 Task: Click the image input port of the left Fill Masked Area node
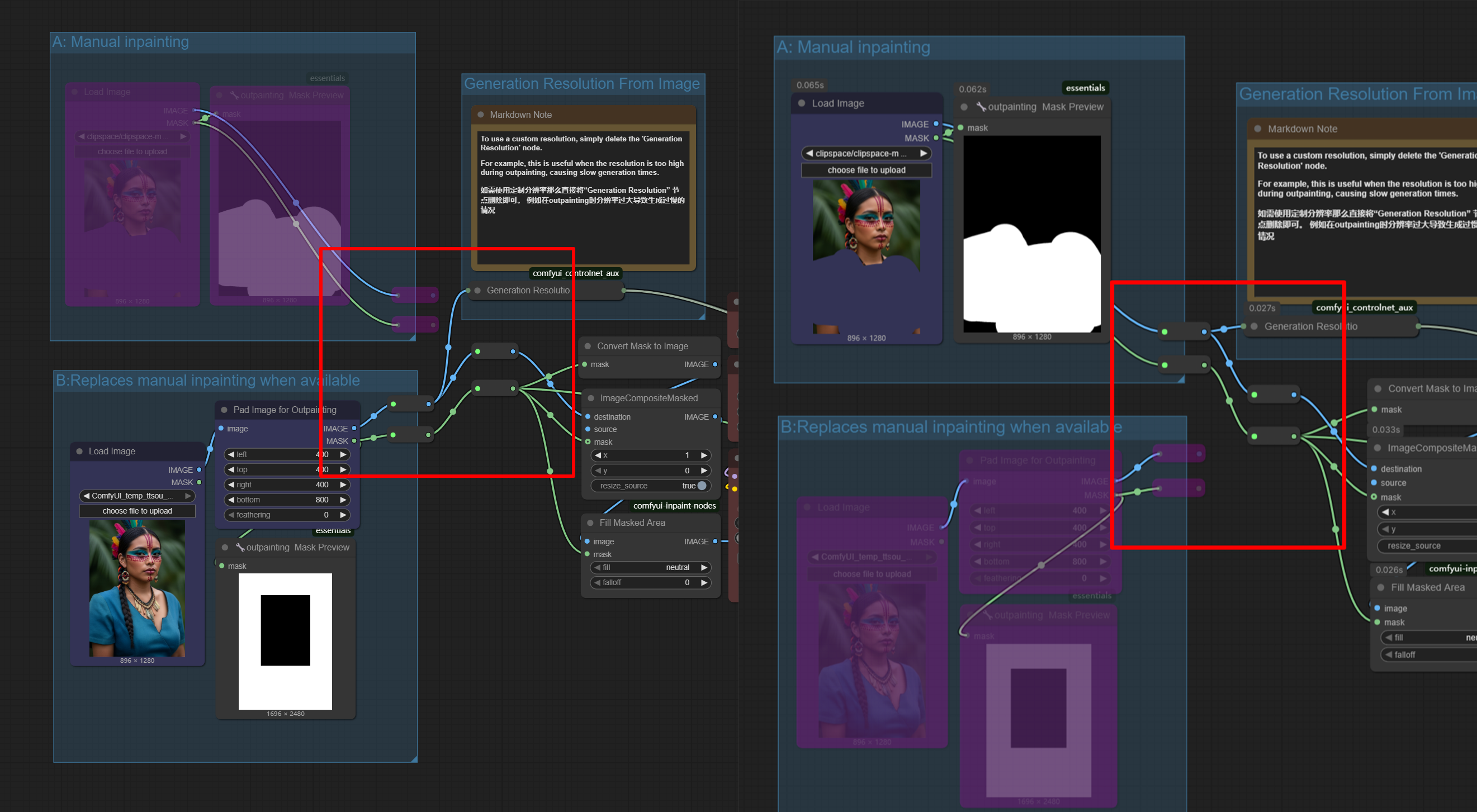[x=586, y=542]
